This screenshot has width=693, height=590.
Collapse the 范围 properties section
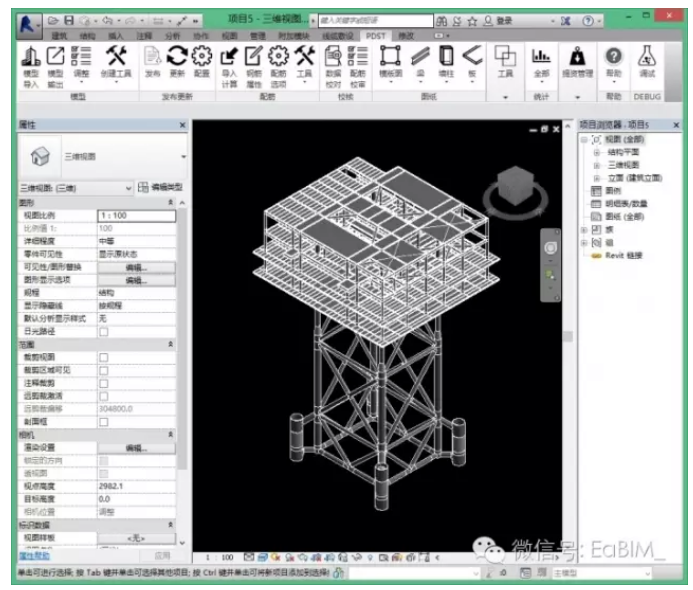(x=171, y=344)
